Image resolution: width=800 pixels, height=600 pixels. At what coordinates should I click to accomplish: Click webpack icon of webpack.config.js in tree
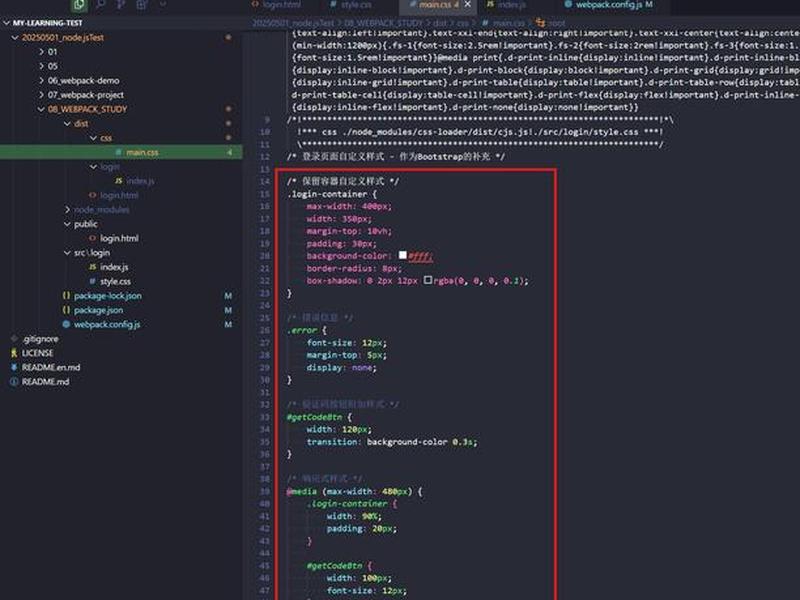[x=66, y=324]
